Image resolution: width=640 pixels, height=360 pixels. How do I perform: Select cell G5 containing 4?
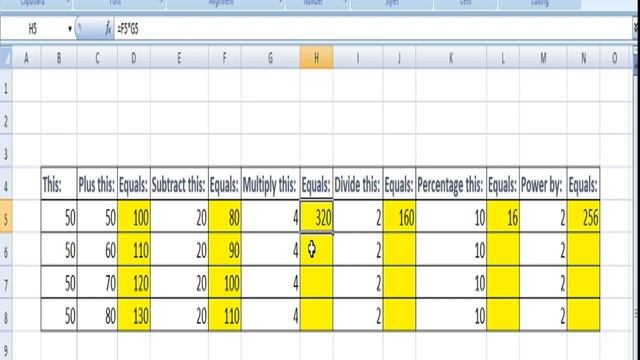[x=270, y=216]
